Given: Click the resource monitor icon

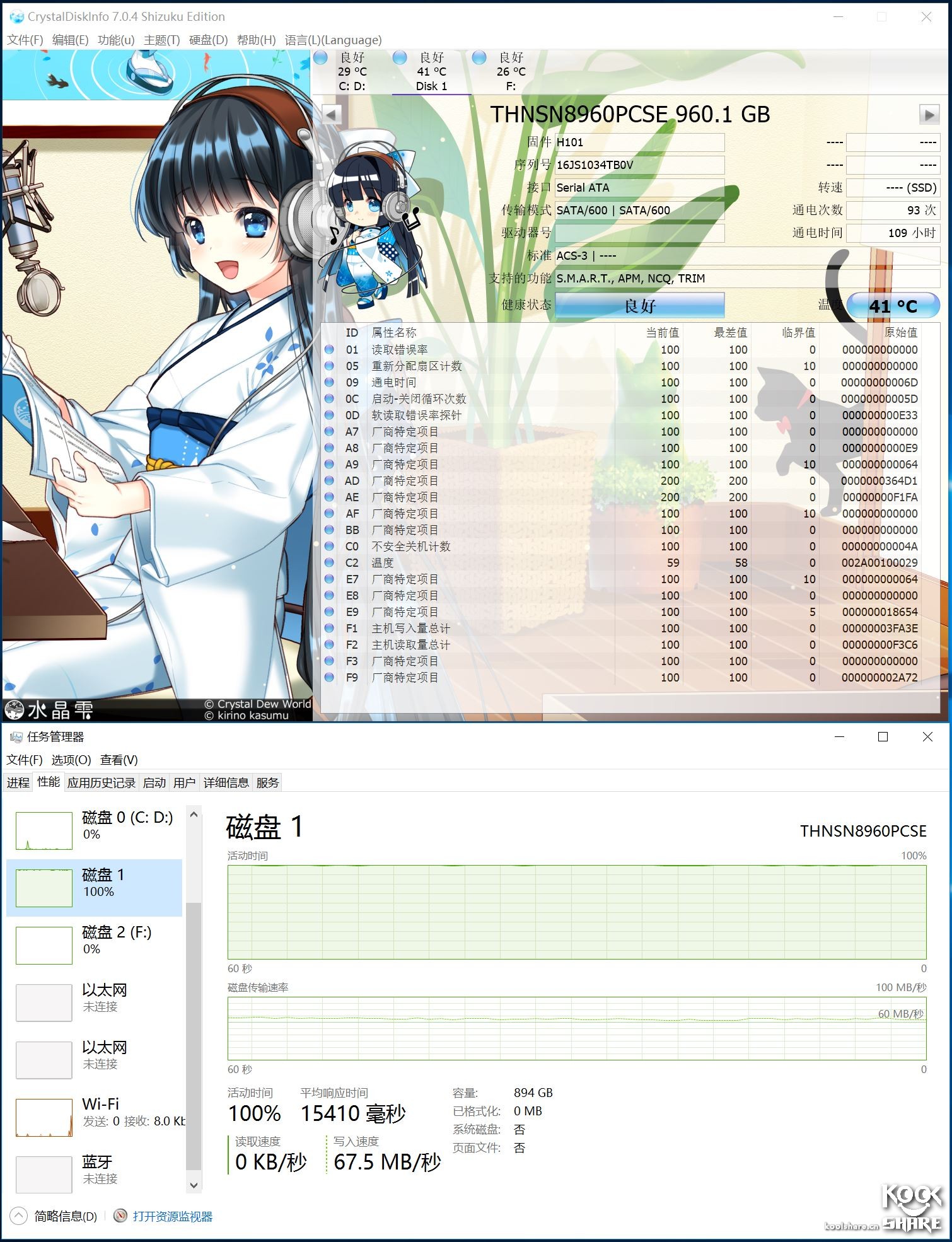Looking at the screenshot, I should click(x=120, y=1216).
